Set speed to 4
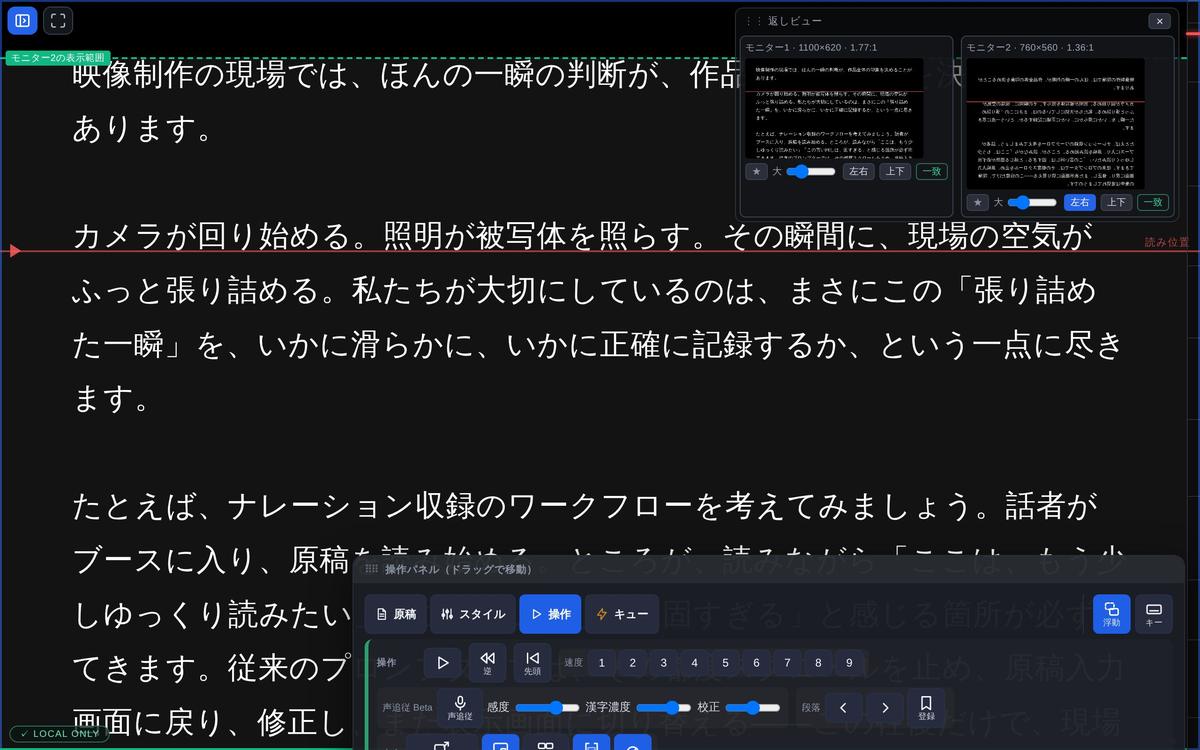1200x750 pixels. coord(694,662)
